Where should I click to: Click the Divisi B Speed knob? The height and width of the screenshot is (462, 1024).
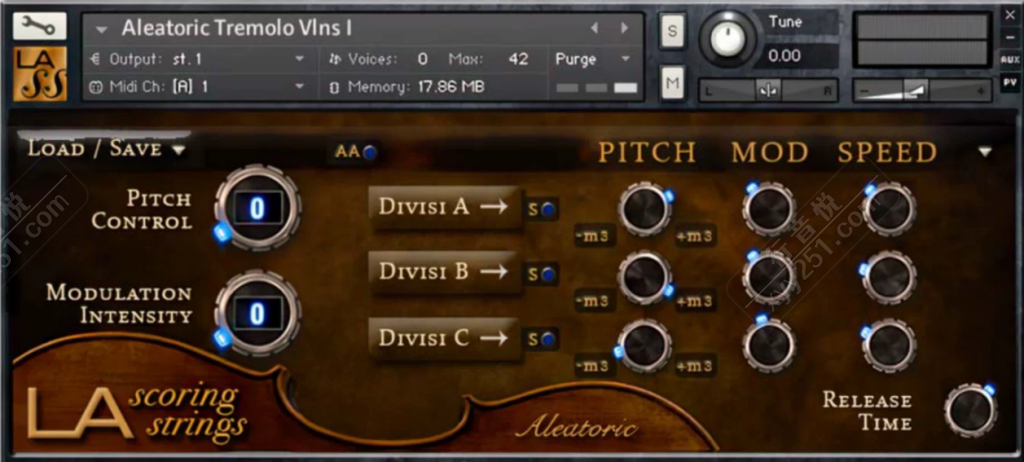pos(889,277)
